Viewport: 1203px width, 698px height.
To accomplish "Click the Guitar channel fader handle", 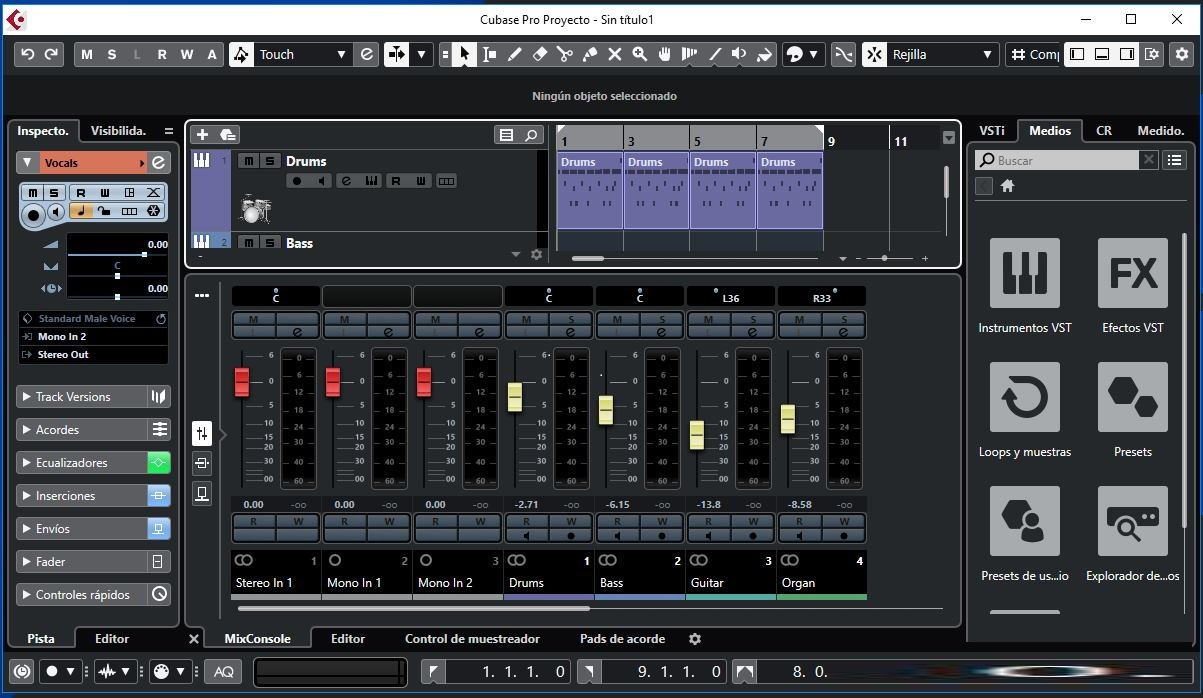I will [x=697, y=435].
